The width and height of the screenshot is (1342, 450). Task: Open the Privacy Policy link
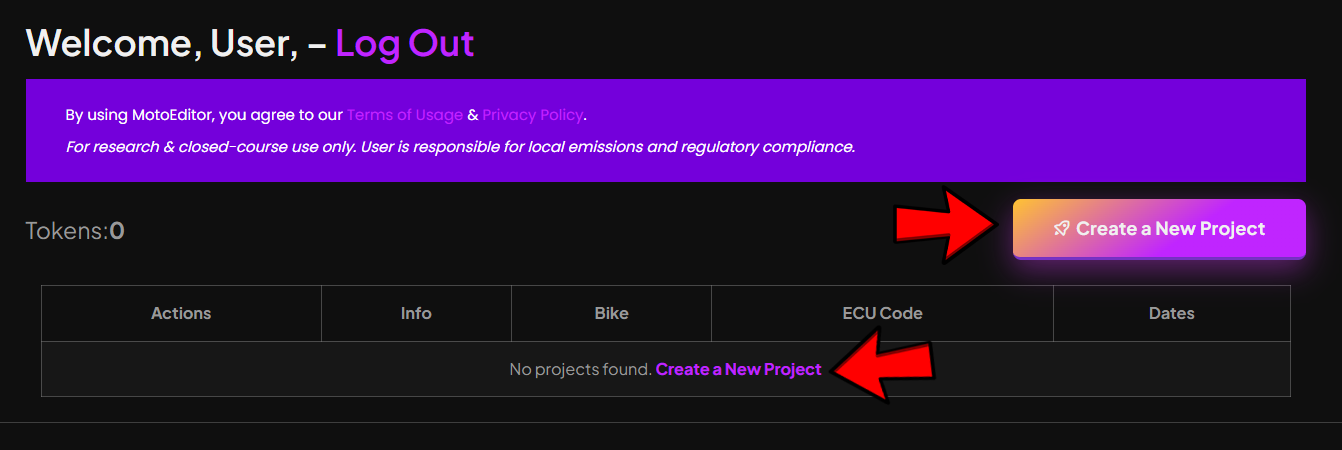click(x=532, y=115)
